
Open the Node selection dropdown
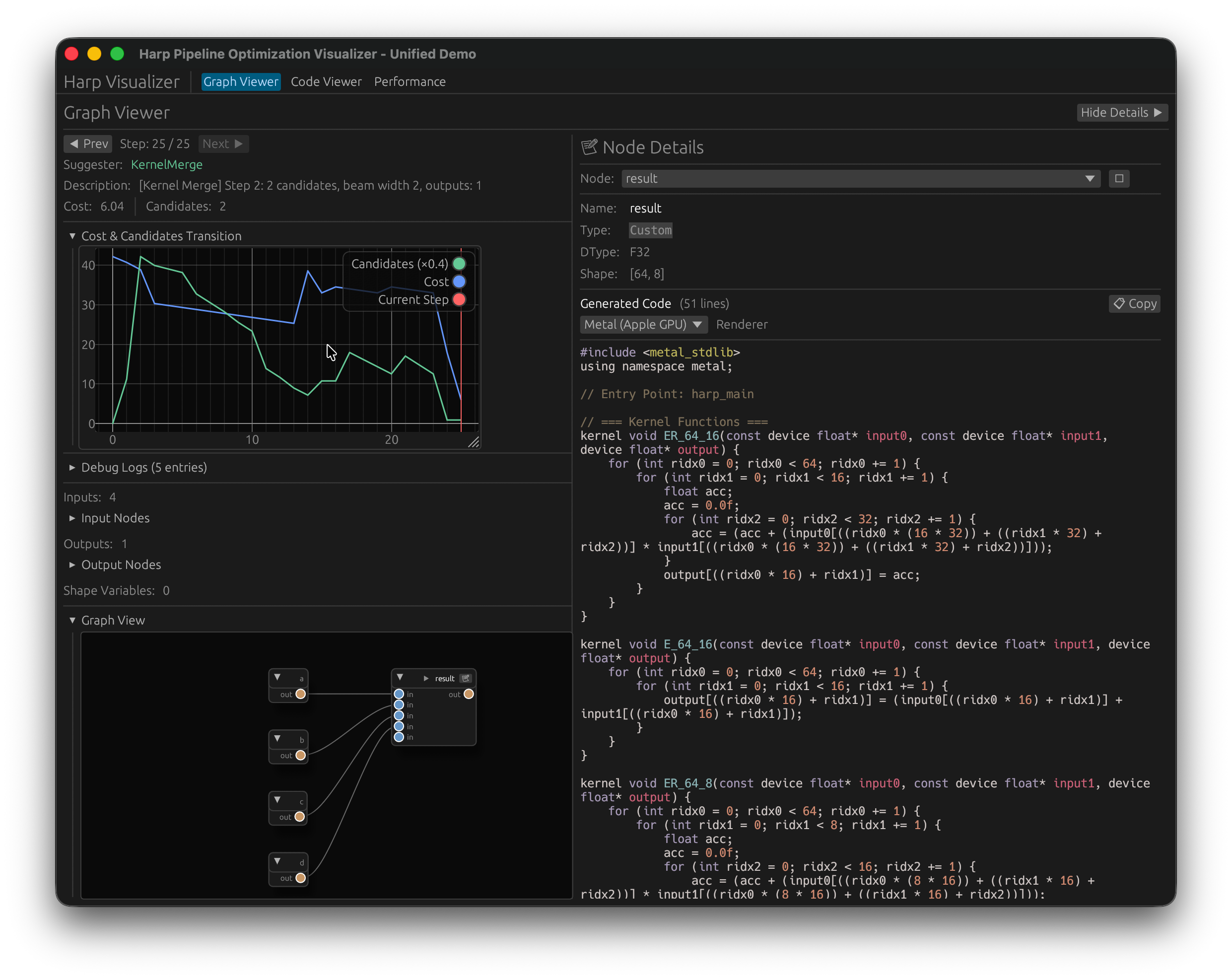coord(861,179)
